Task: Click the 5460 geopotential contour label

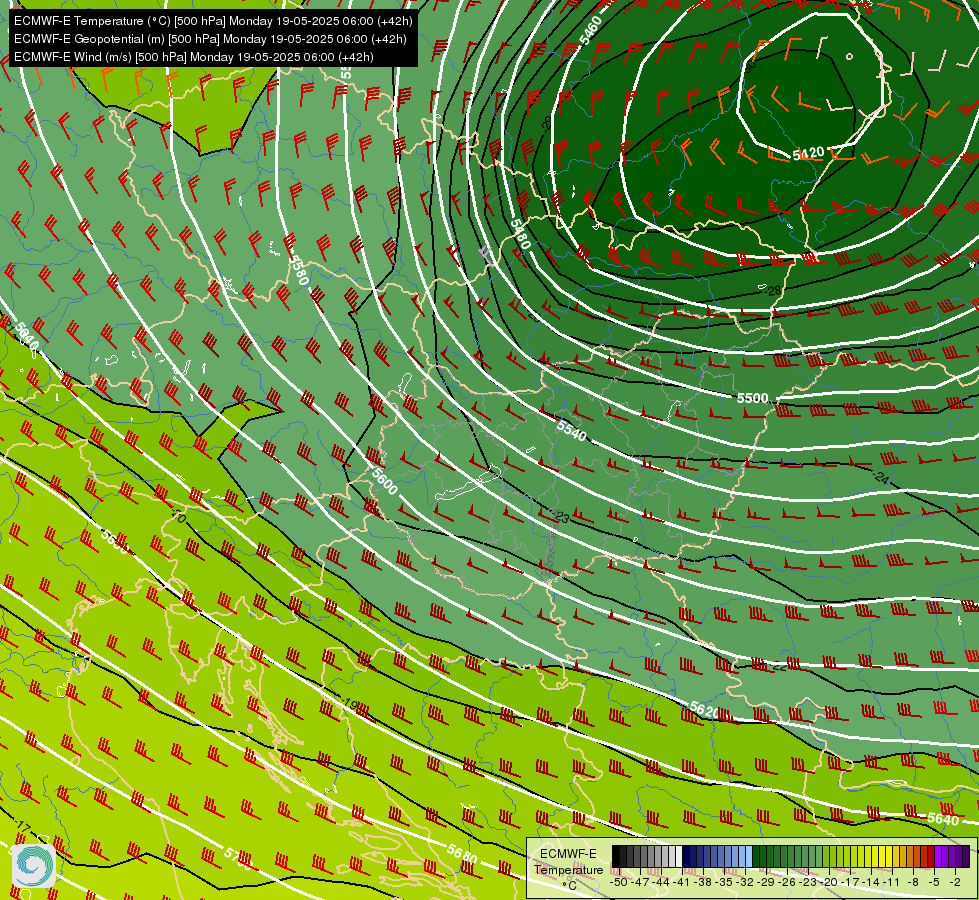Action: click(x=590, y=31)
